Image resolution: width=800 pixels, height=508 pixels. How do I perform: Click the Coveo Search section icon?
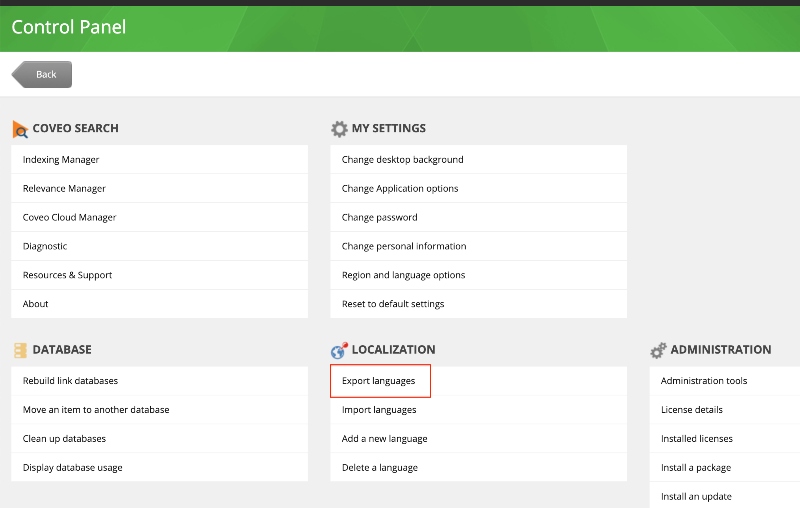click(x=20, y=130)
